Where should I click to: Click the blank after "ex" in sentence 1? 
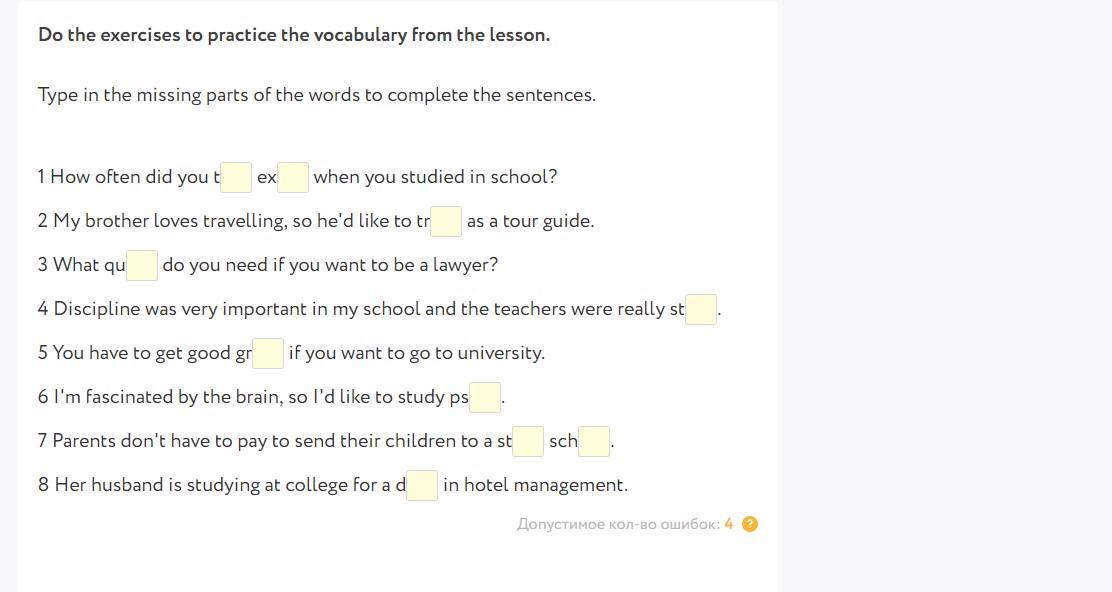point(293,178)
